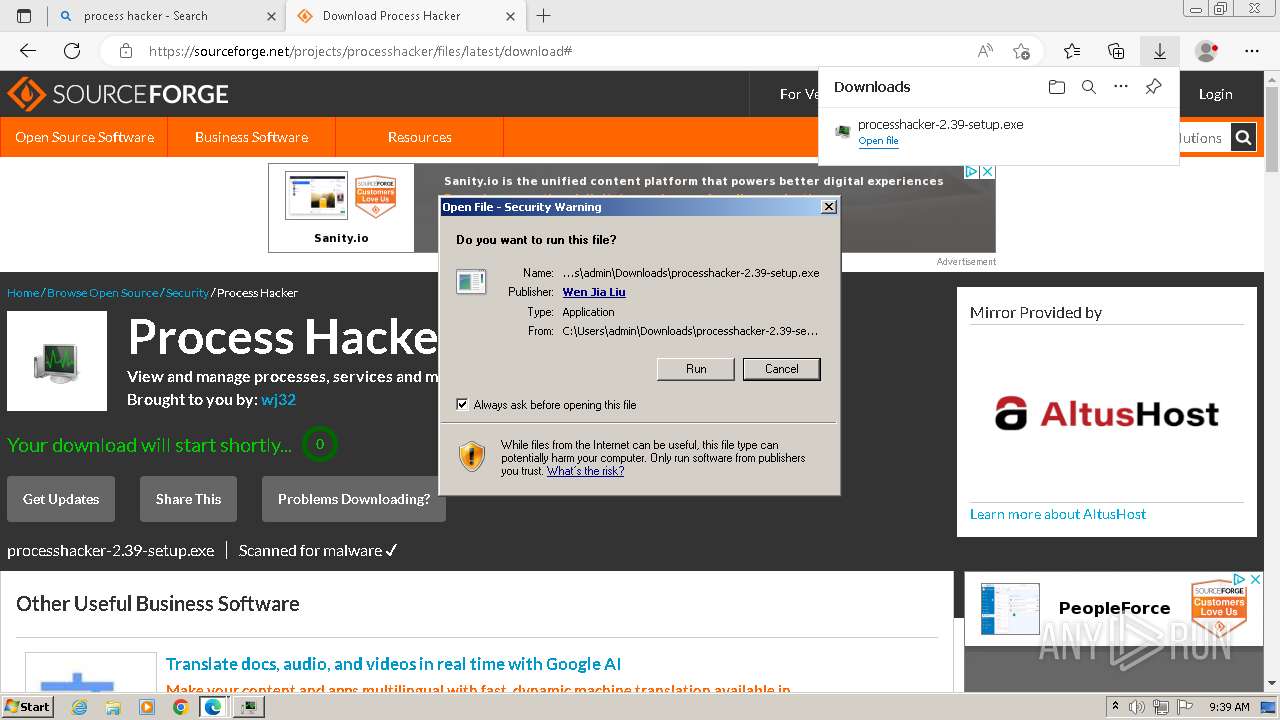This screenshot has width=1280, height=720.
Task: Click Open file under processhacker-2.39-setup.exe
Action: point(878,141)
